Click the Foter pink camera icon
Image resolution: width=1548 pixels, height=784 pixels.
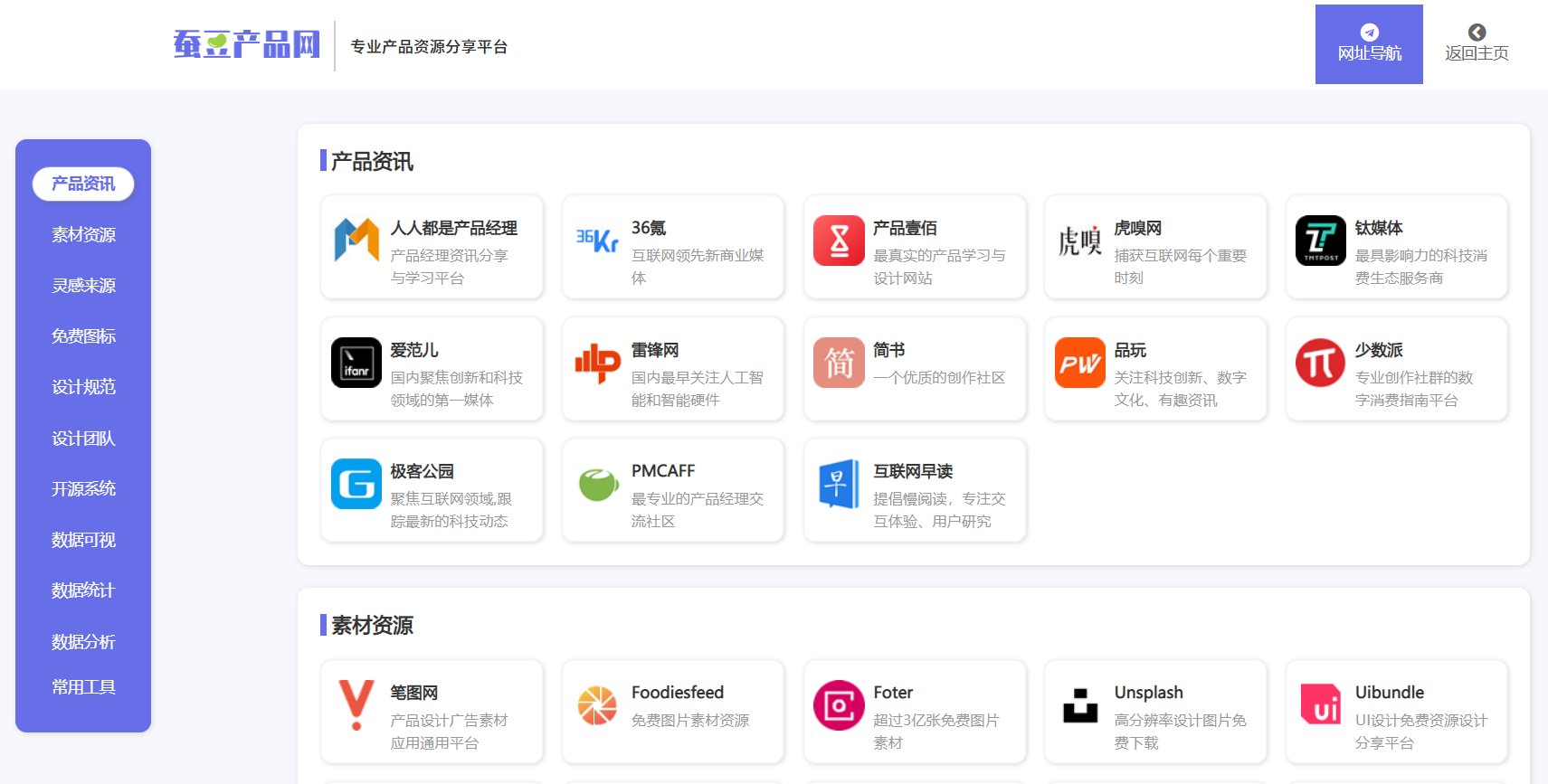coord(839,705)
